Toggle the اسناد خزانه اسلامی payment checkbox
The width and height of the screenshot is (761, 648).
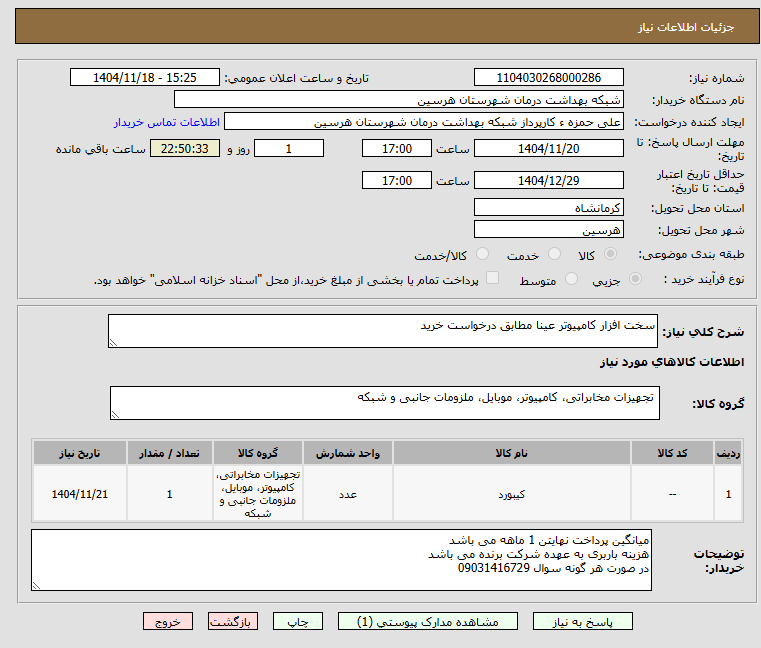[x=493, y=278]
